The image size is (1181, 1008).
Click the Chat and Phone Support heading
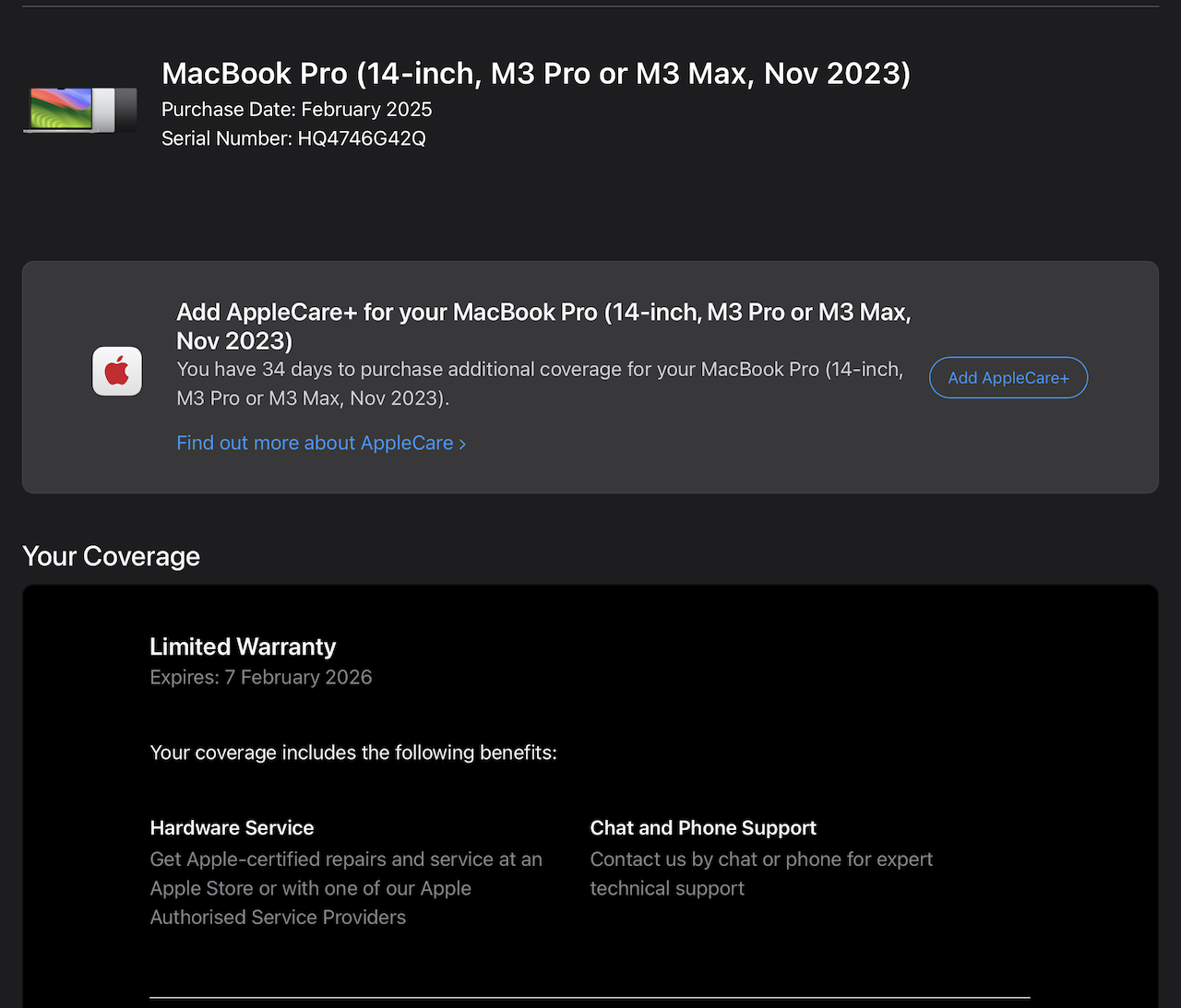[703, 828]
